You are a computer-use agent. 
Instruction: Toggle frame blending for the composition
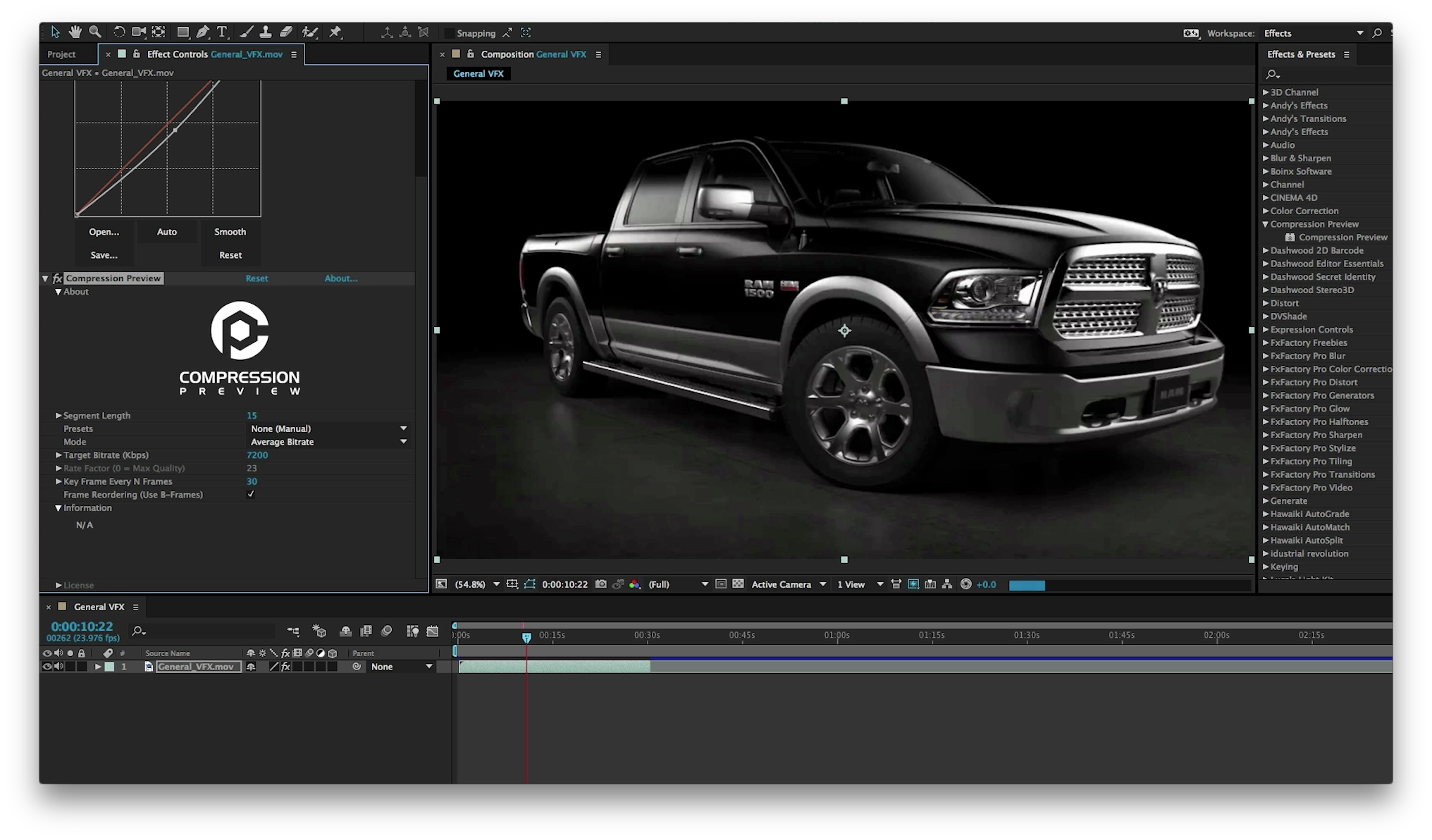pyautogui.click(x=366, y=631)
